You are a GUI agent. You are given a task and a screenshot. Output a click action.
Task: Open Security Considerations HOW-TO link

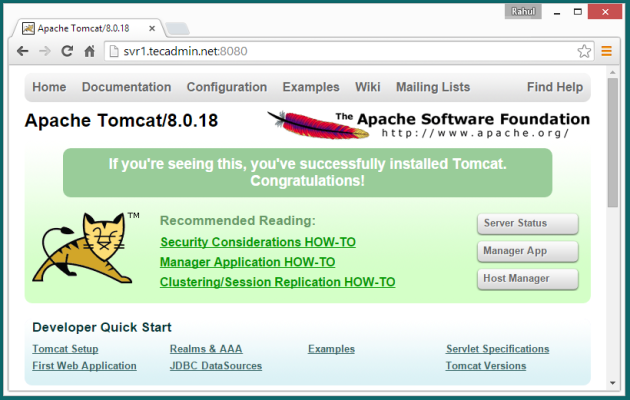pyautogui.click(x=257, y=242)
